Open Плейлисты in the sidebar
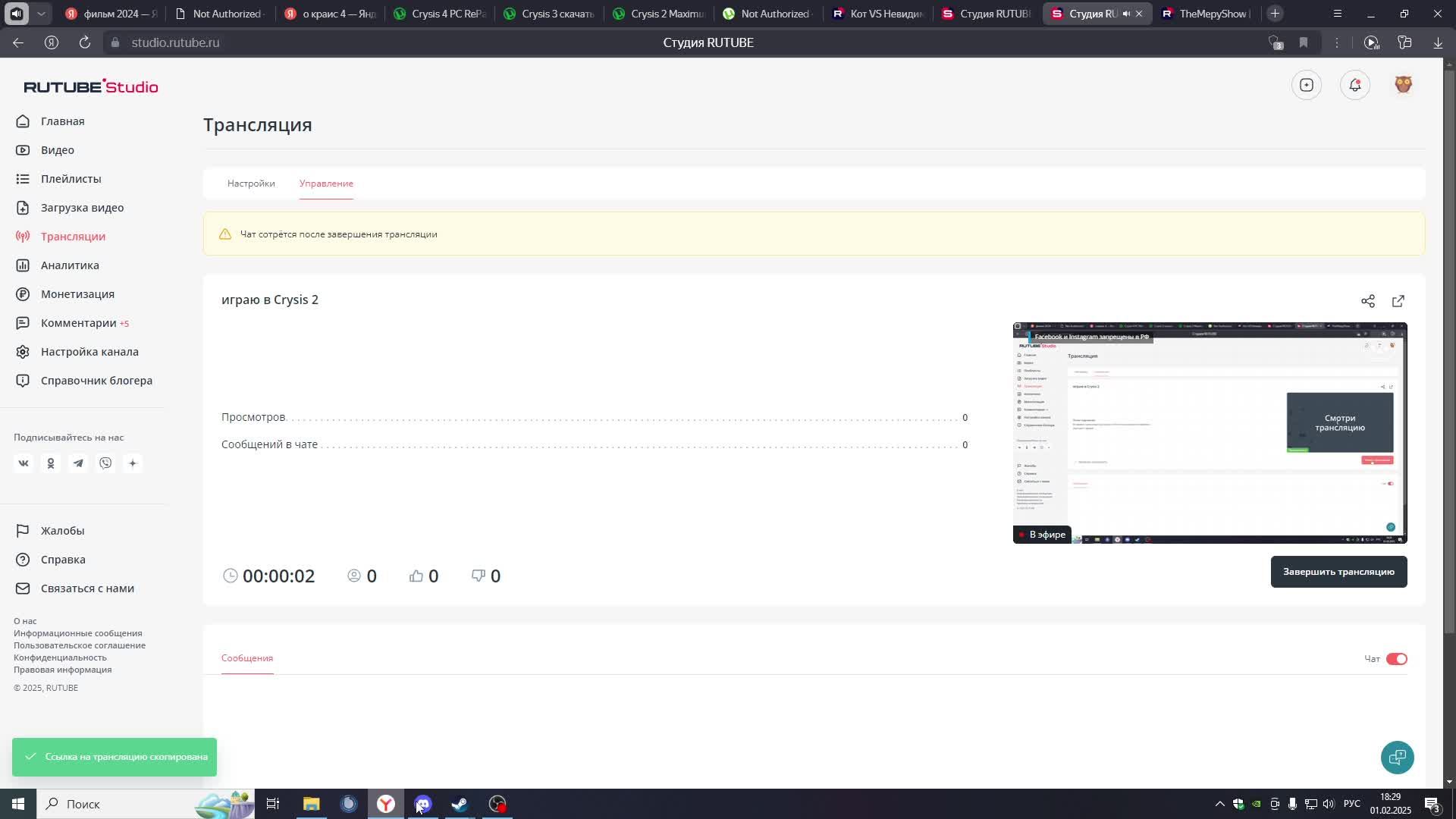Viewport: 1456px width, 819px height. coord(58,179)
